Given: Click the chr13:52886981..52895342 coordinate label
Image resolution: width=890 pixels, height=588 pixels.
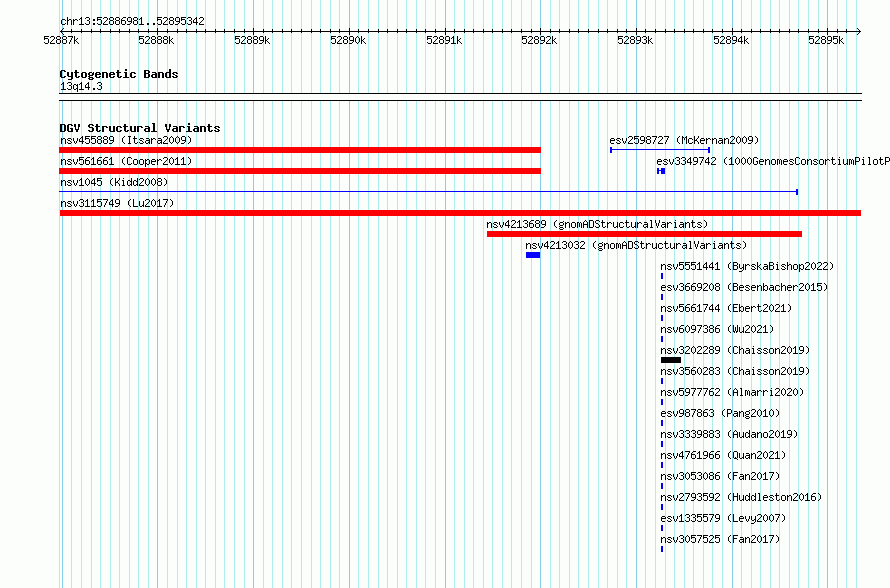Looking at the screenshot, I should [132, 21].
